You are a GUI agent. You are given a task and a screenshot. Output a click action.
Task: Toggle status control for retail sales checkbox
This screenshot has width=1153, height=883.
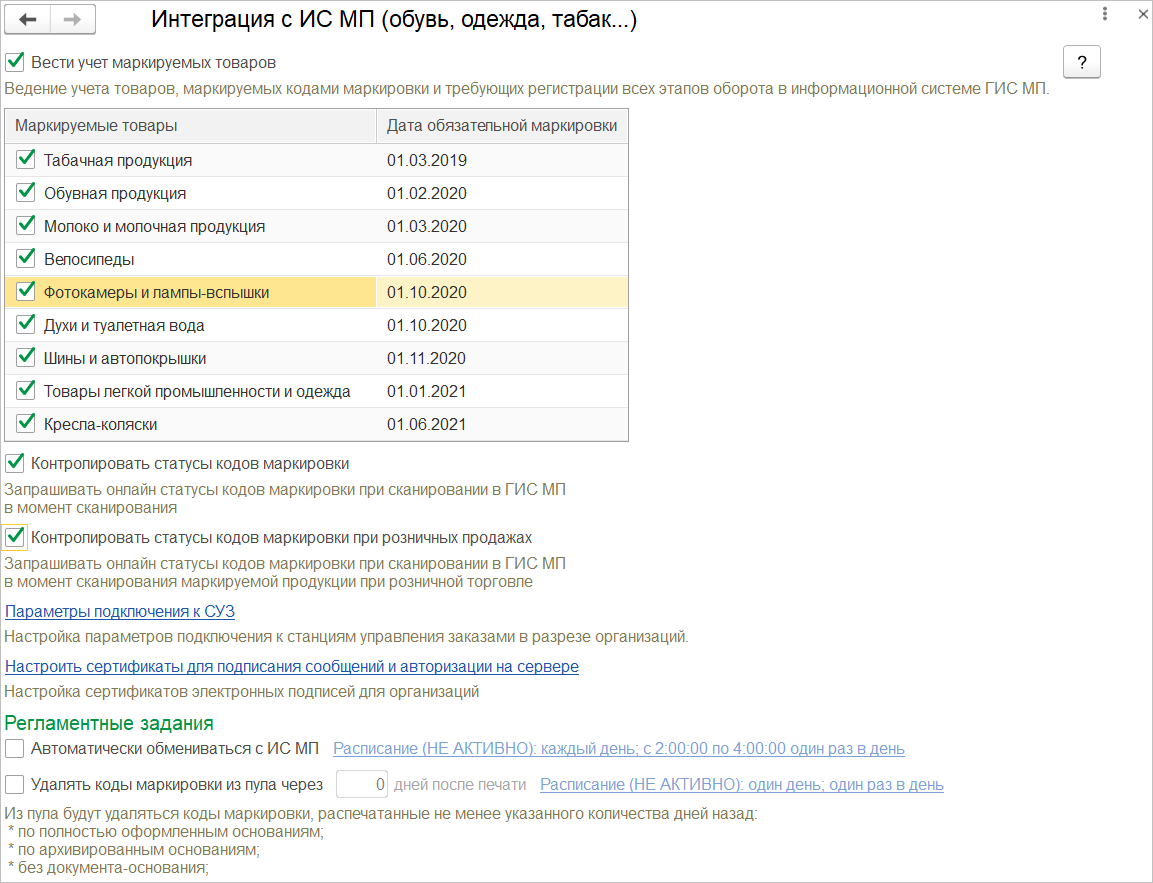15,537
